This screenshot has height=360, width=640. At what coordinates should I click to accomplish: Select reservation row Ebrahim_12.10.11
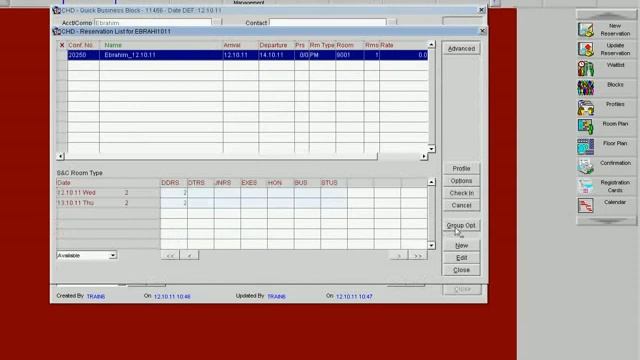pyautogui.click(x=247, y=55)
